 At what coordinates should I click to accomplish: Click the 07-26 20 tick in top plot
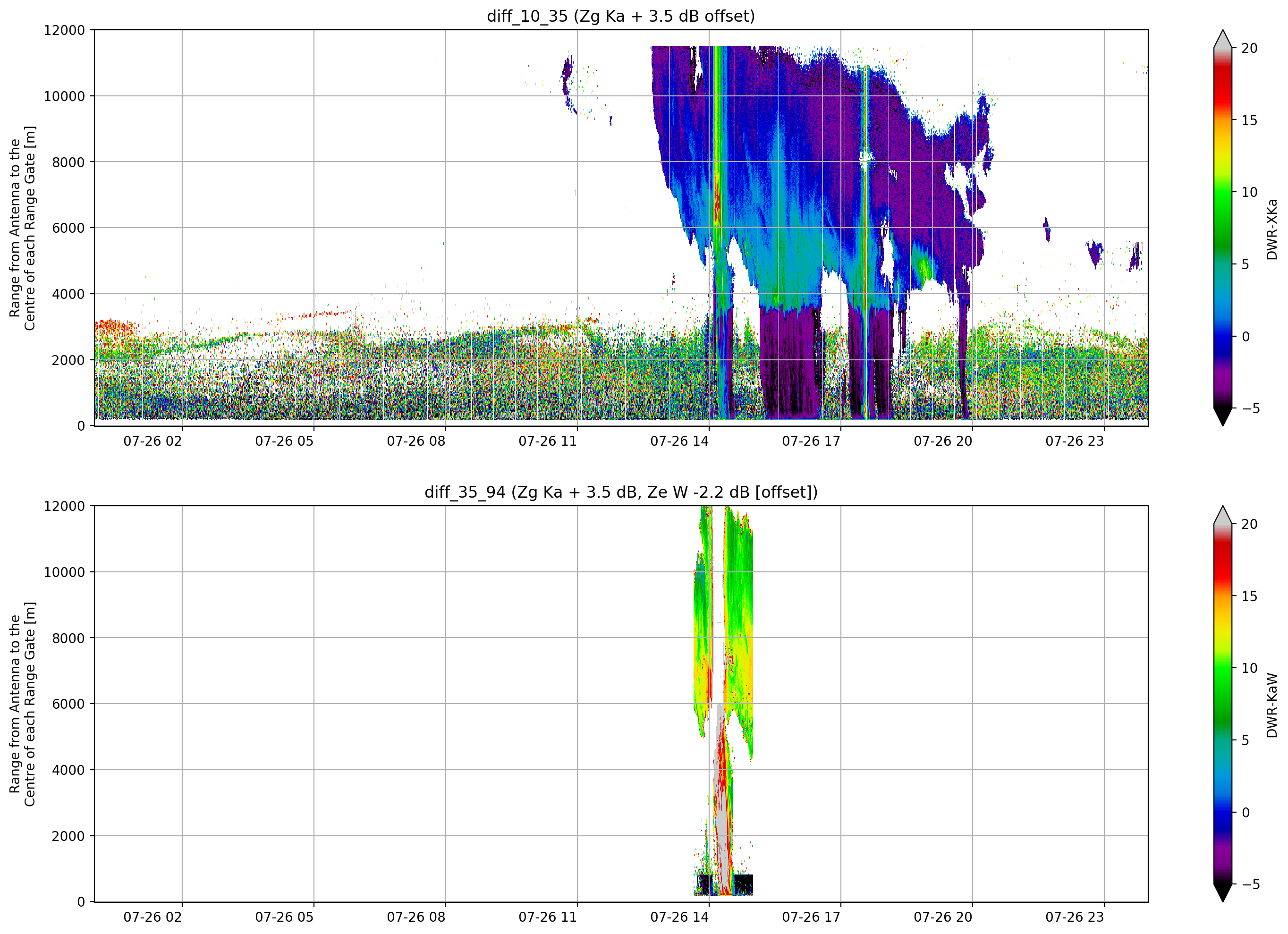tap(943, 441)
